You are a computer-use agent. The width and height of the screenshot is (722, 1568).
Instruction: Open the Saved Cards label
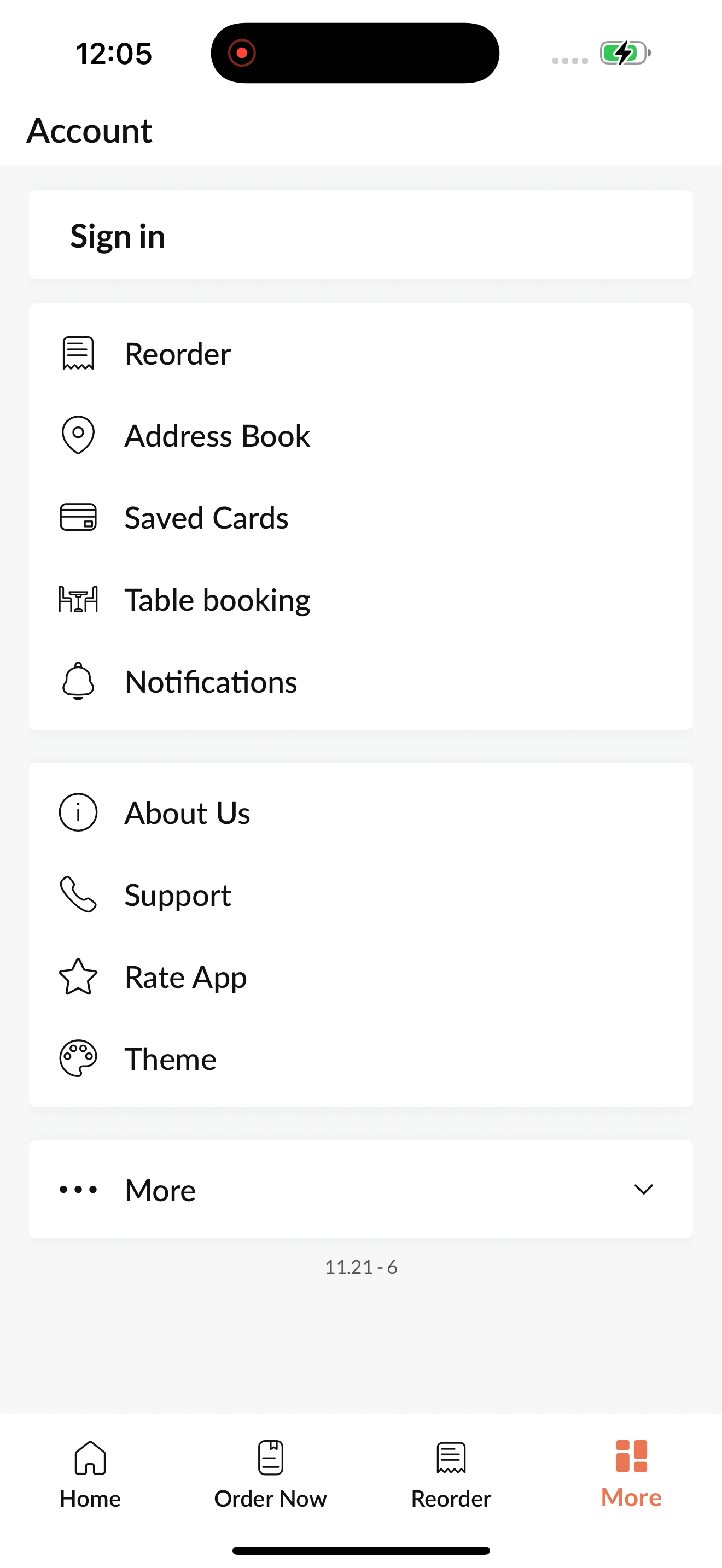click(x=206, y=518)
